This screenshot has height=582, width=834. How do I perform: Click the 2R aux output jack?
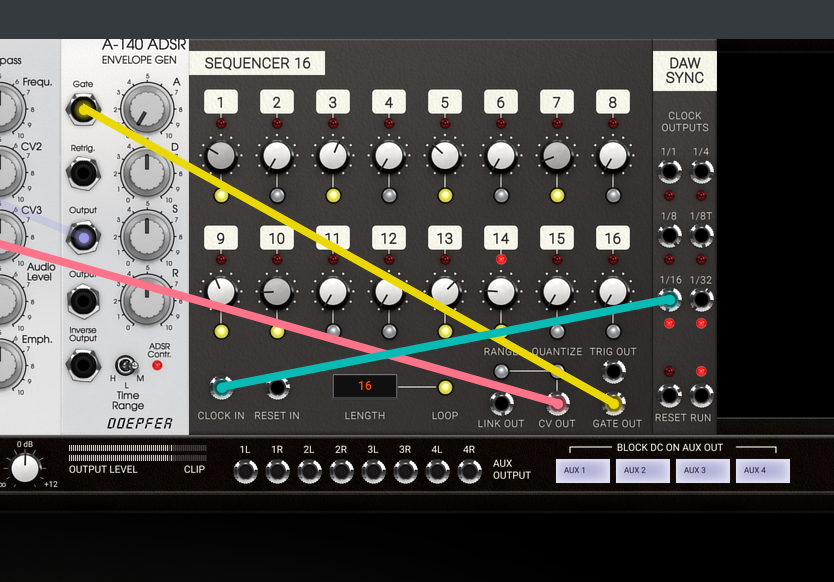coord(341,471)
